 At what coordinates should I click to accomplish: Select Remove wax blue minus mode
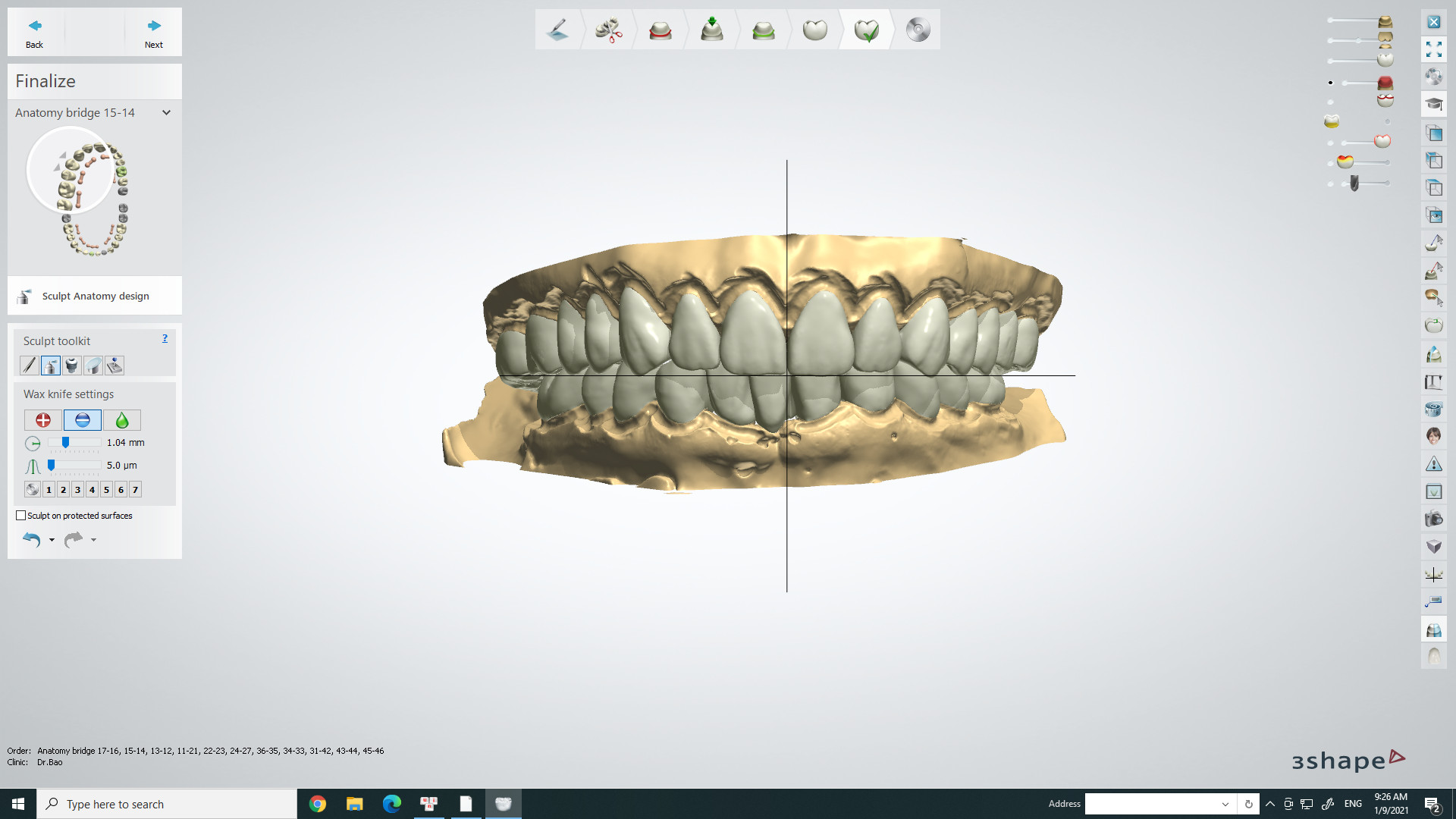[83, 420]
